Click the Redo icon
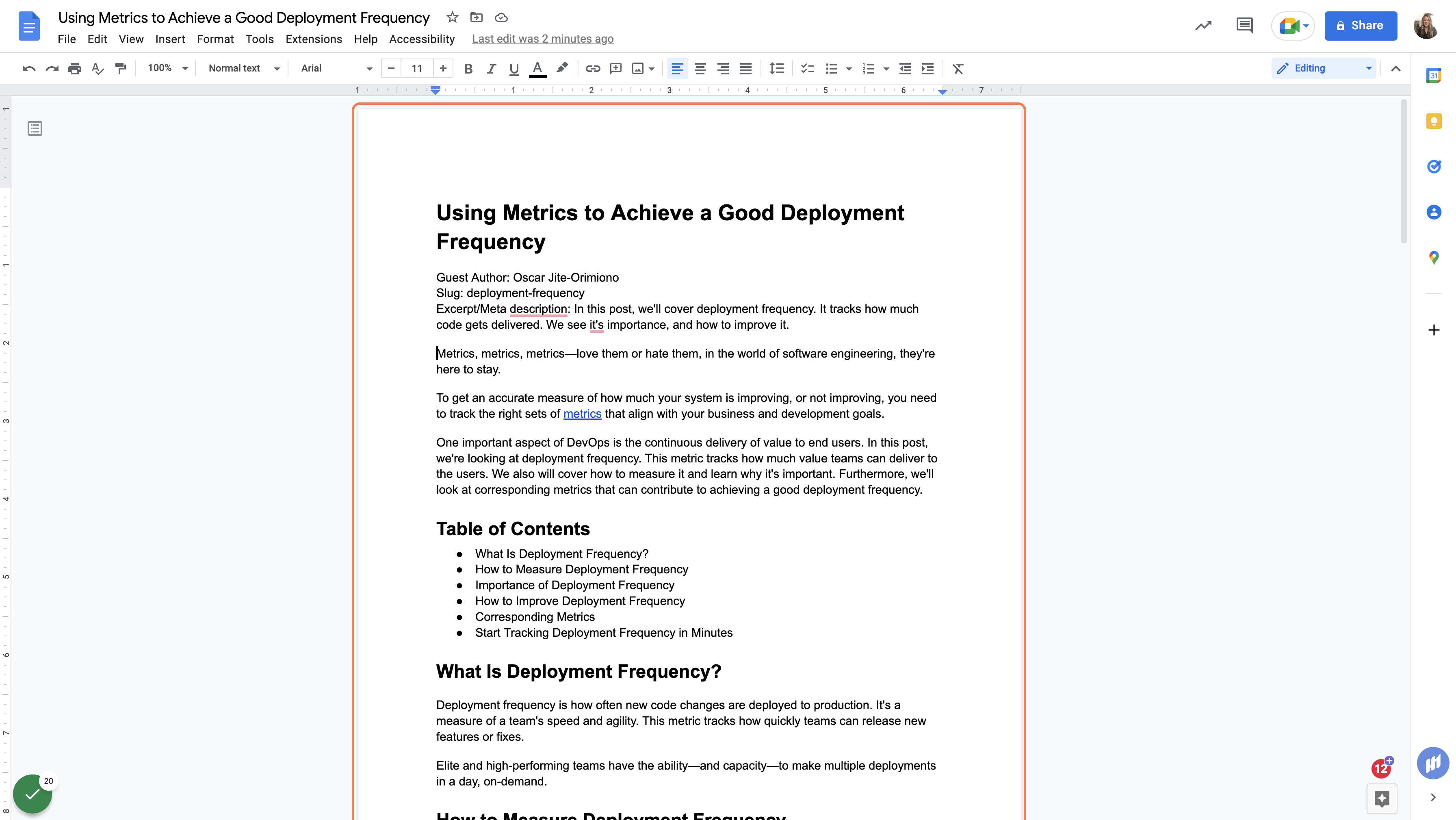The height and width of the screenshot is (820, 1456). 52,68
